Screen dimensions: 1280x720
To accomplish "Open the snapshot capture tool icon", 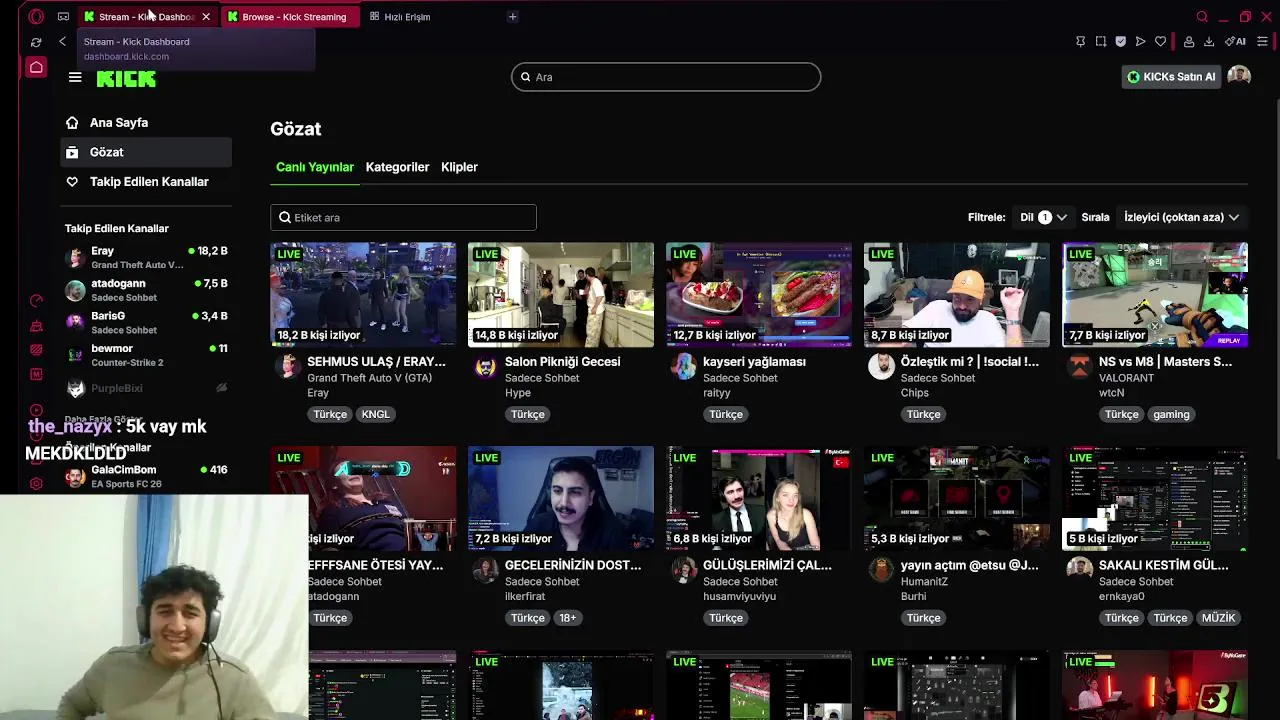I will point(1100,42).
